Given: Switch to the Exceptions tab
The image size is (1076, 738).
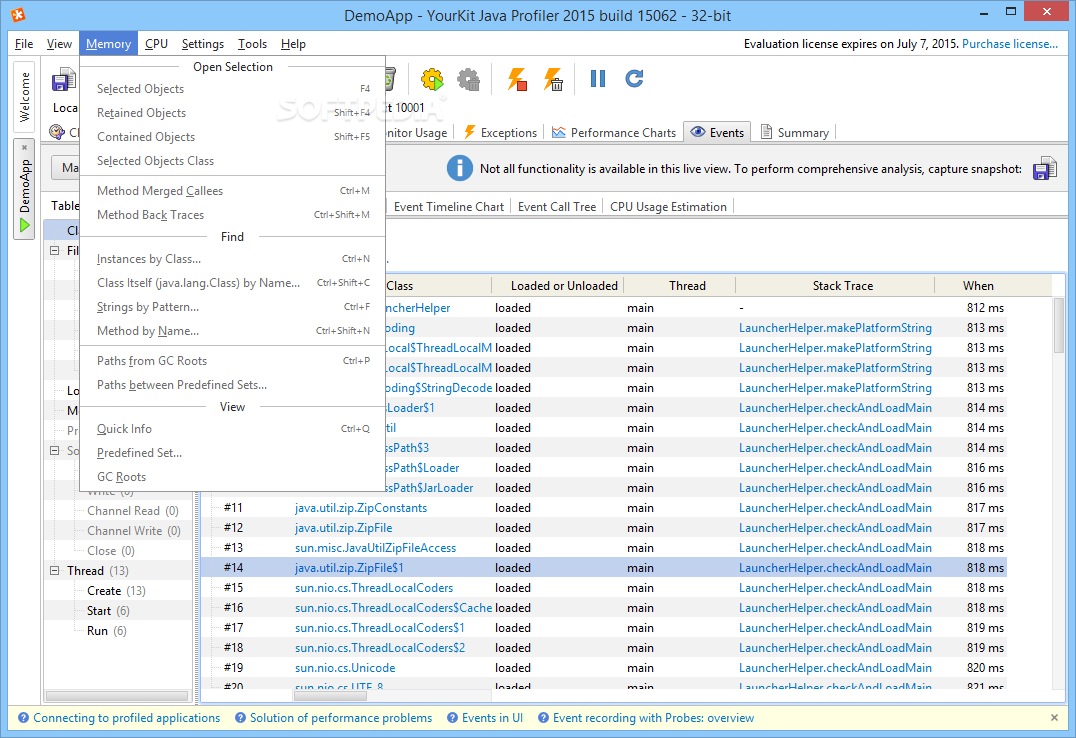Looking at the screenshot, I should coord(500,132).
